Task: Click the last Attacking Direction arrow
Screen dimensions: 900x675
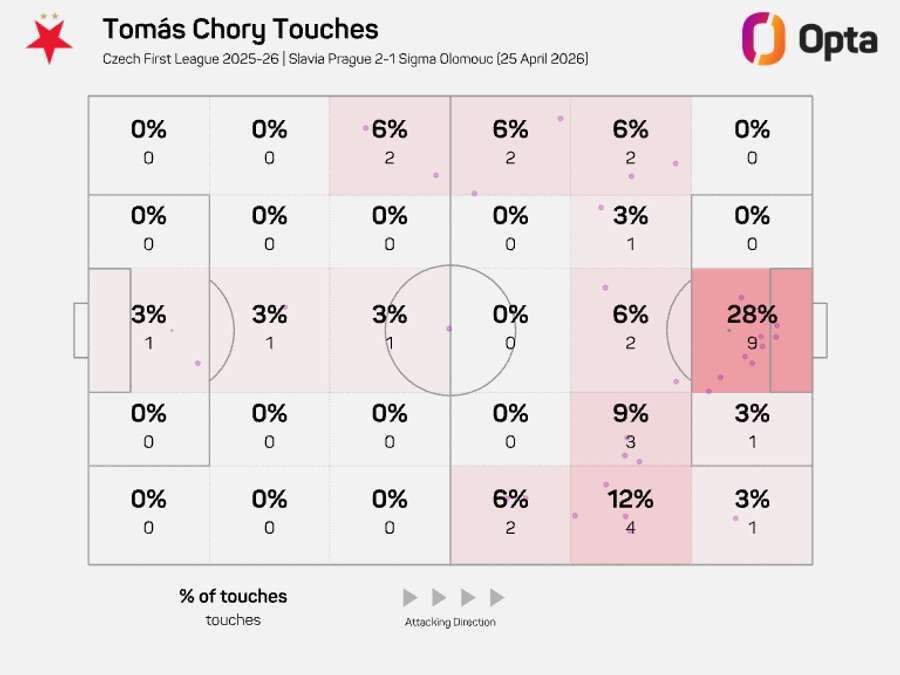Action: [497, 597]
